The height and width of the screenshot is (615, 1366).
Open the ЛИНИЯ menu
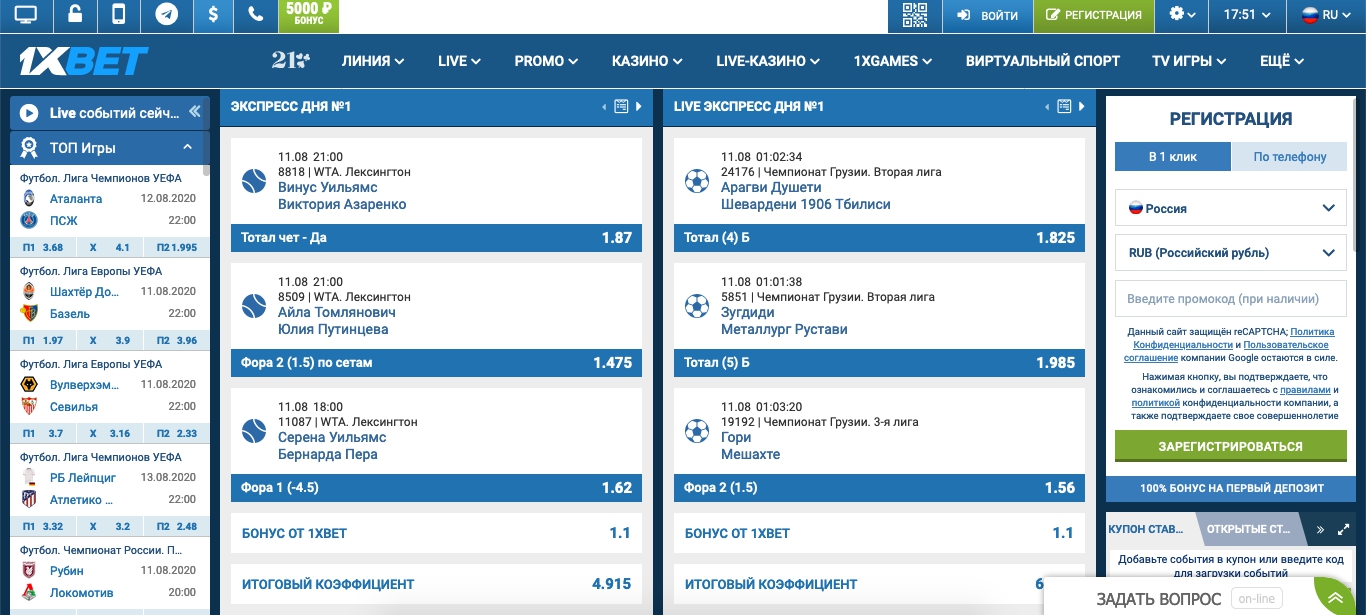coord(373,61)
